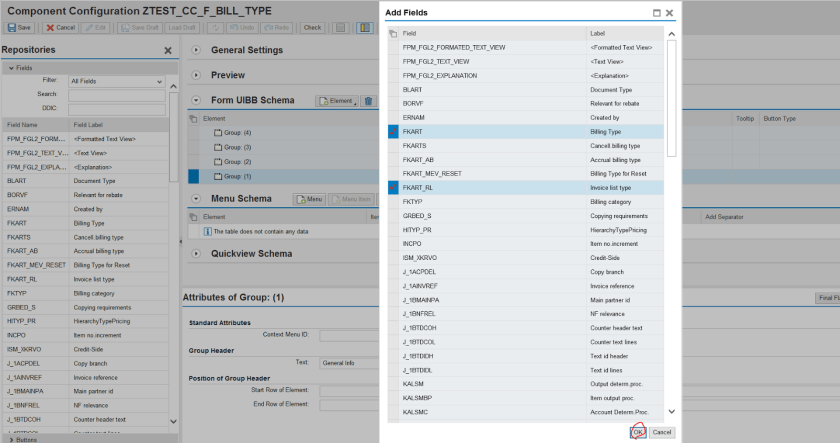Click the HITYP_PR row in Repositories list
840x443 pixels.
(86, 321)
